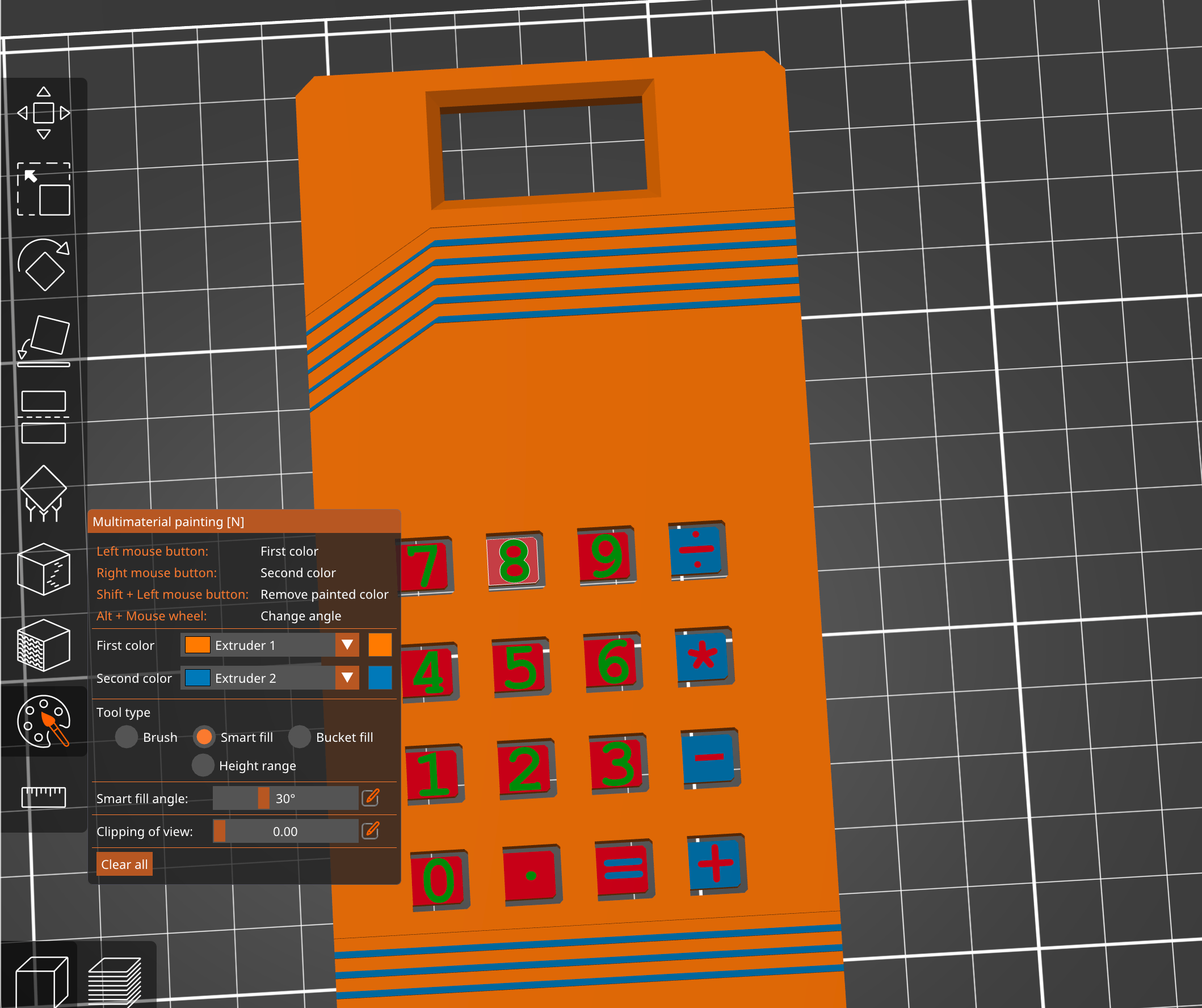Expand the First color Extruder 1 dropdown
1202x1008 pixels.
270,645
